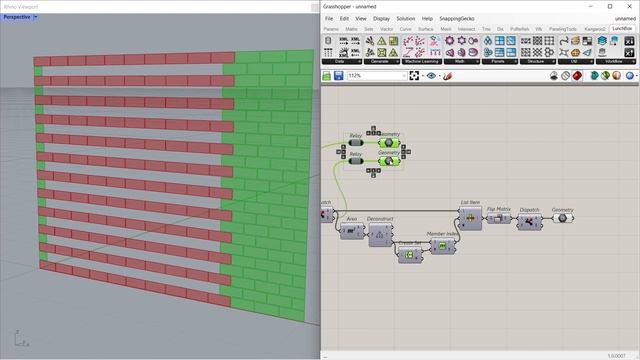This screenshot has height=360, width=640.
Task: Select the Member Index component
Action: (442, 245)
